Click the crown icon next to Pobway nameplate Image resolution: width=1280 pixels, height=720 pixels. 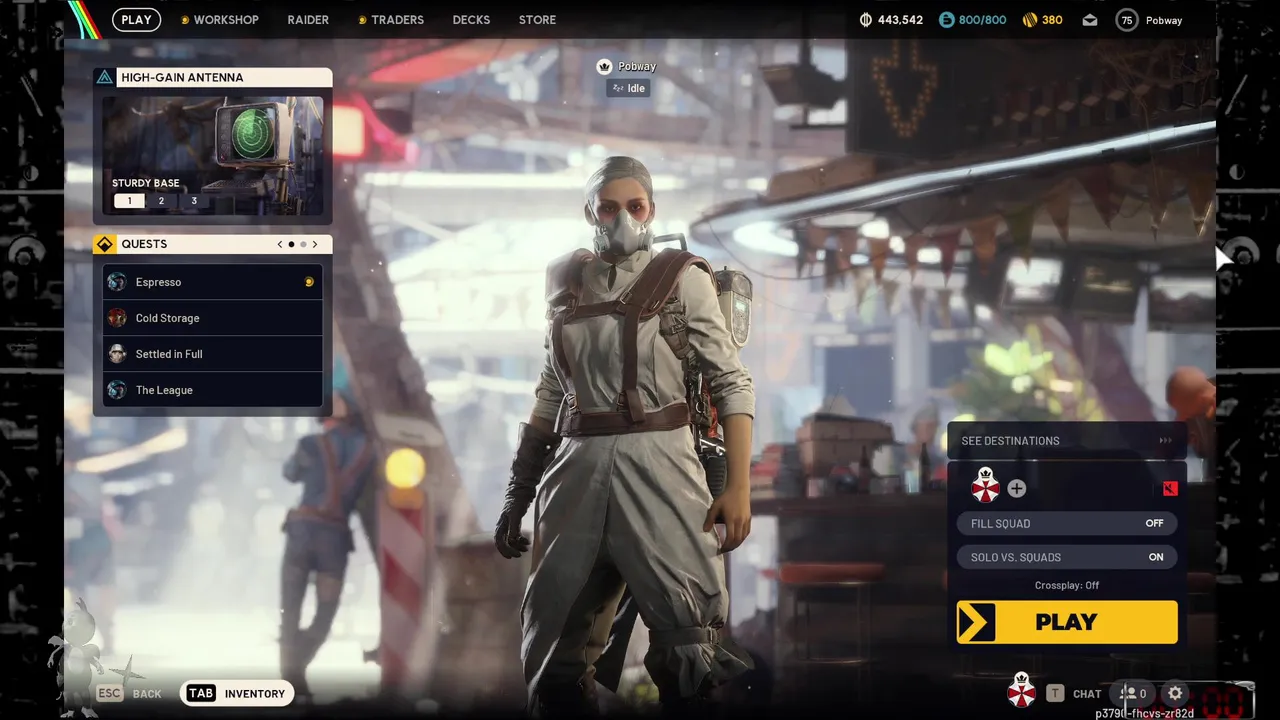(x=604, y=66)
